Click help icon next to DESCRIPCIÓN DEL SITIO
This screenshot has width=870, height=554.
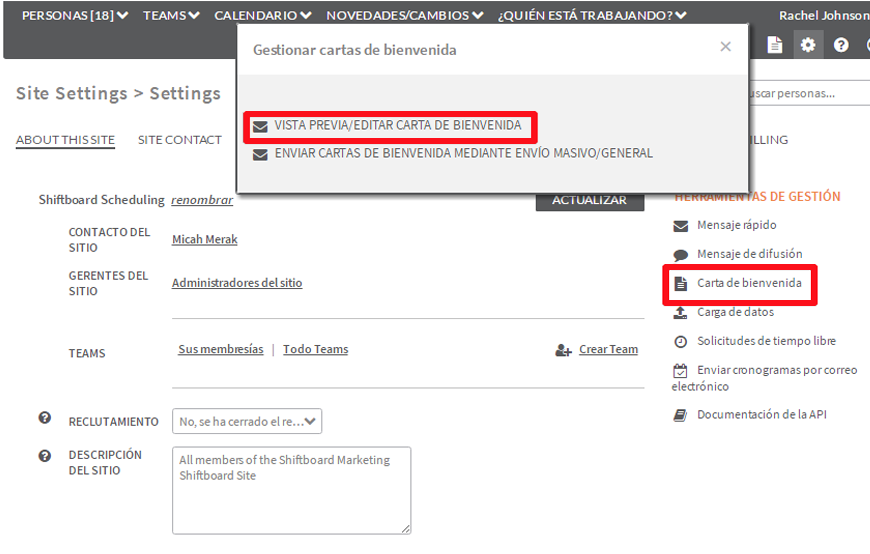45,456
